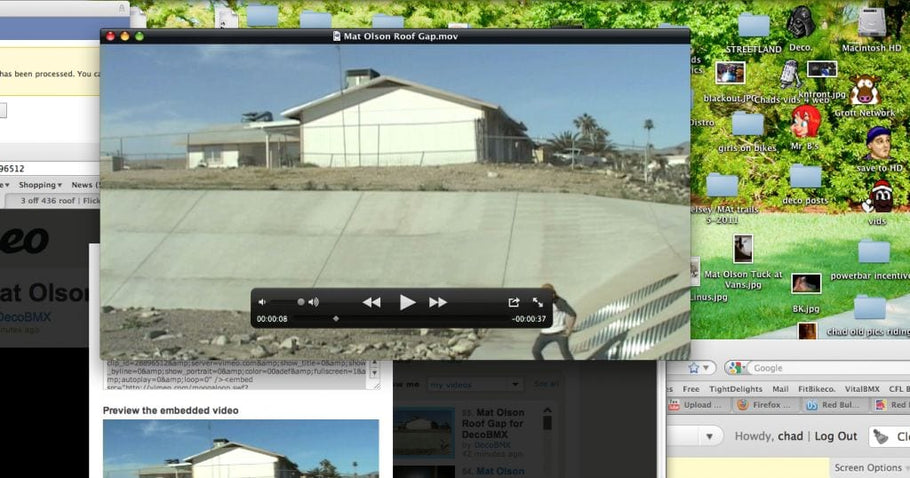910x478 pixels.
Task: Click the Vimeo video list scroll-up arrow
Action: [x=547, y=410]
